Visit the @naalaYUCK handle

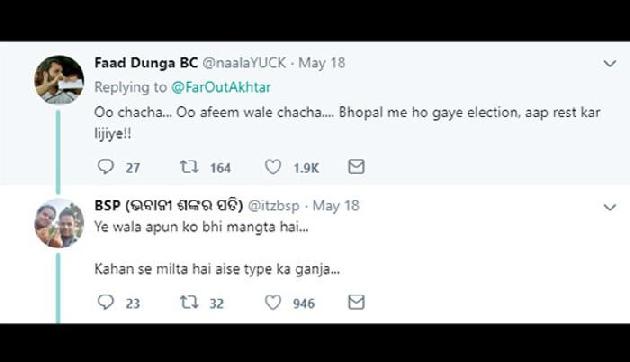click(244, 63)
